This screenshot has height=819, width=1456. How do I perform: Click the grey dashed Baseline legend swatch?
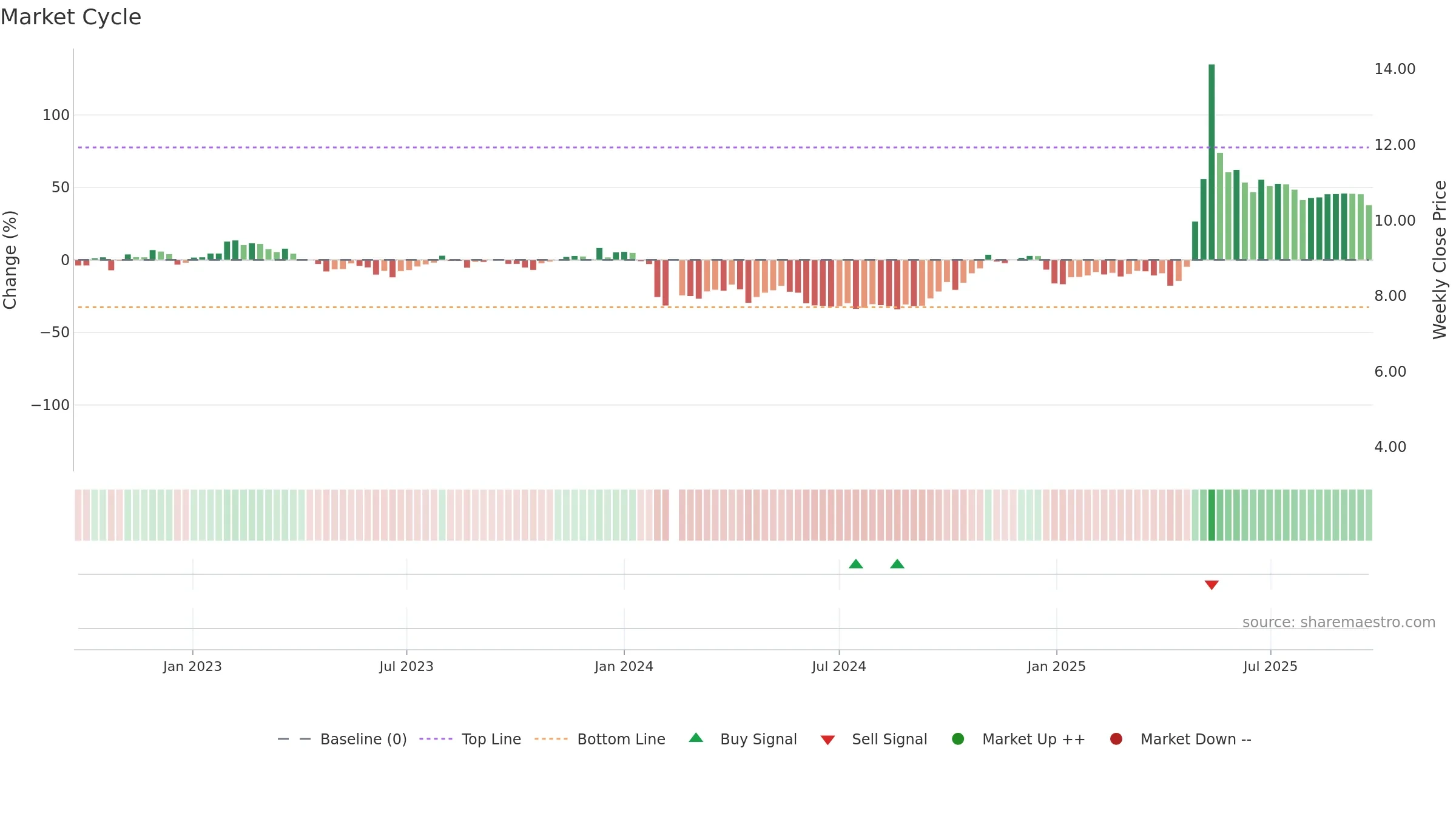[294, 739]
